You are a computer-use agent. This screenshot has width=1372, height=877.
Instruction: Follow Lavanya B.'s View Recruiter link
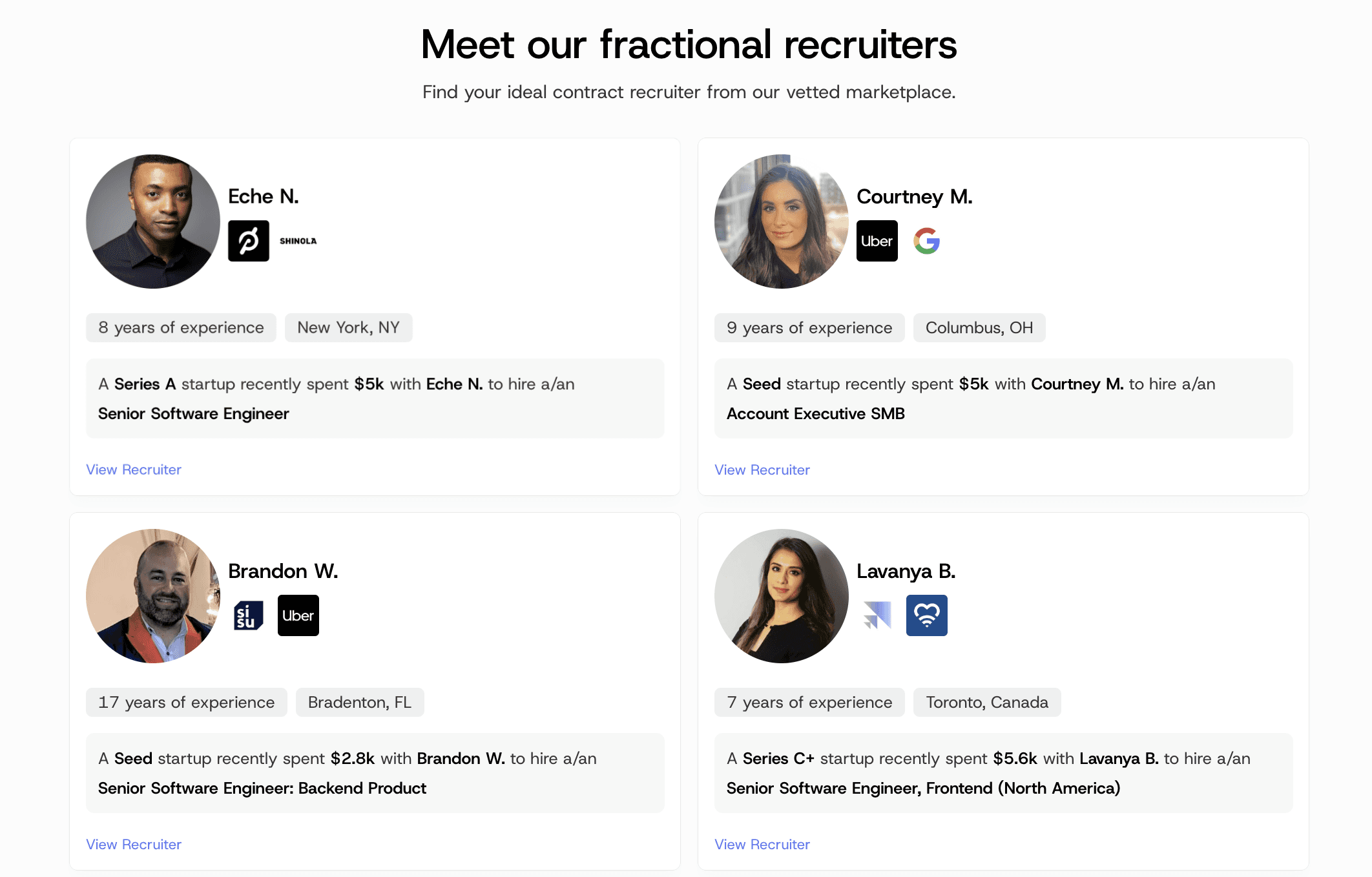click(x=762, y=844)
